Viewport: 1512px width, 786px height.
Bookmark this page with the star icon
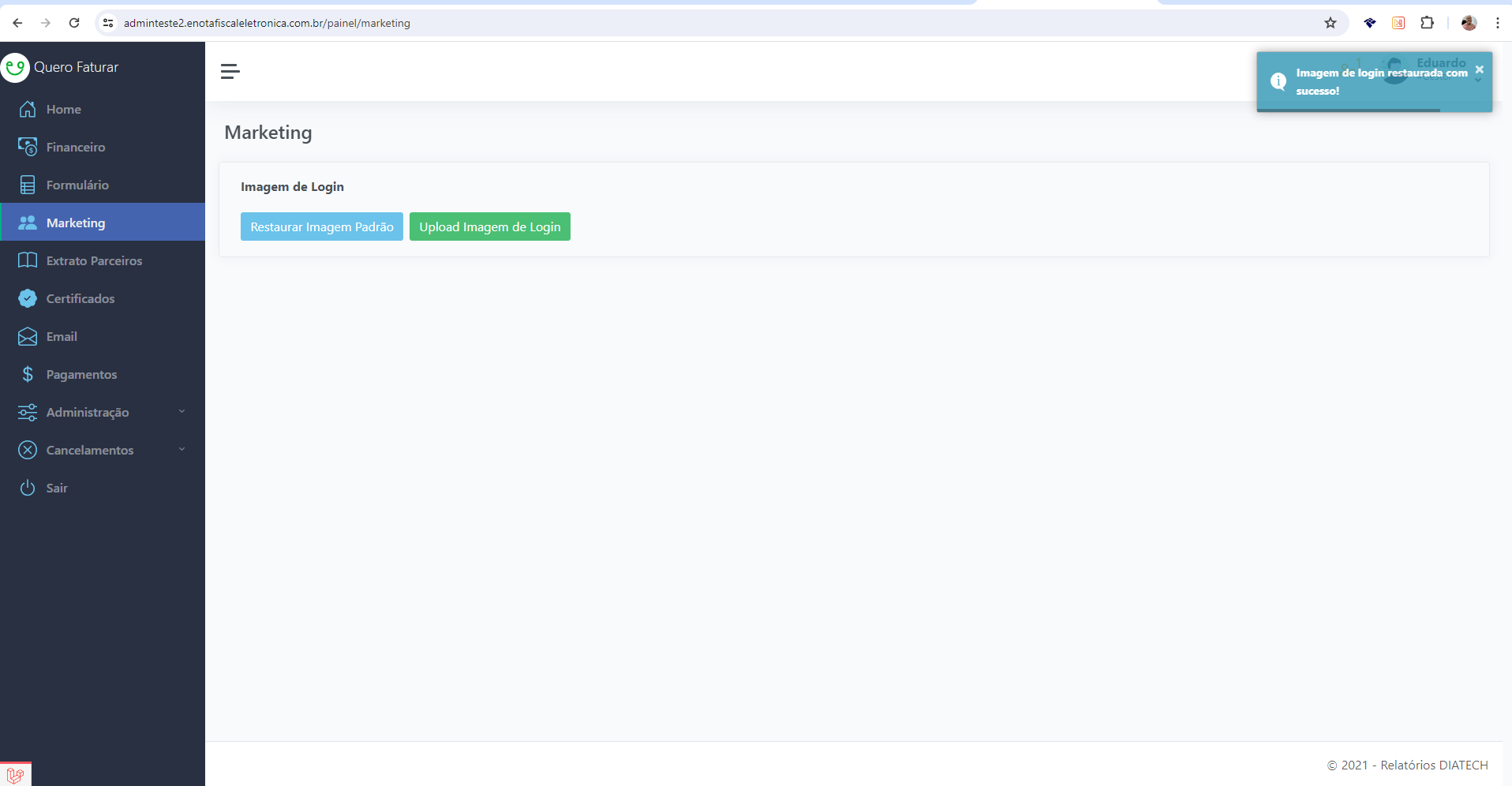coord(1330,23)
